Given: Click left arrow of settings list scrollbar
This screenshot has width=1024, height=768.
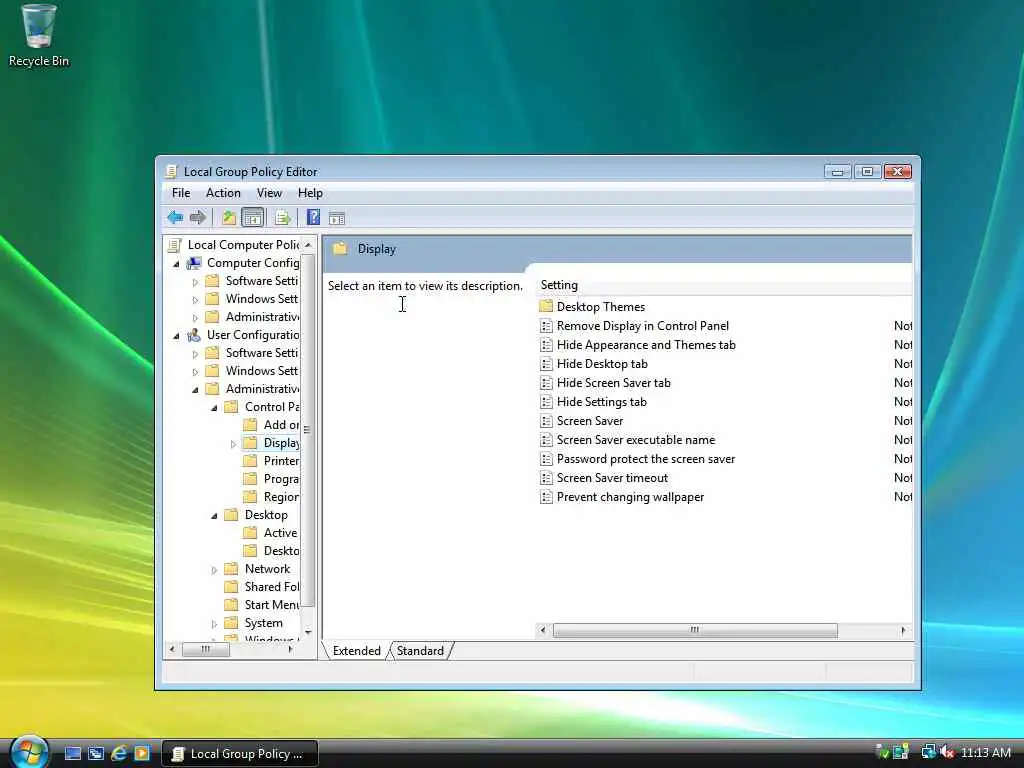Looking at the screenshot, I should tap(543, 630).
